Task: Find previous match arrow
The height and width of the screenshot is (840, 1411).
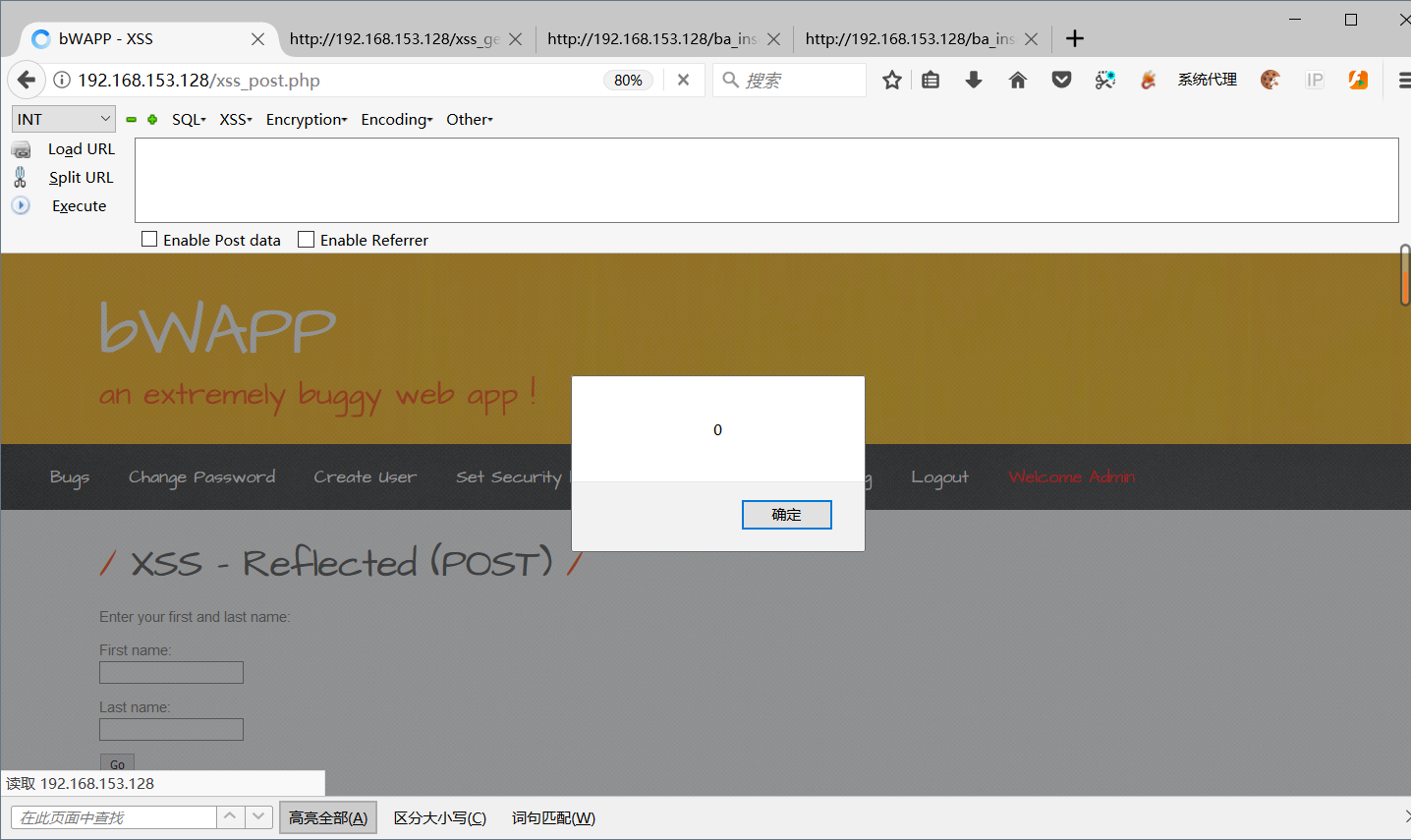Action: tap(230, 816)
